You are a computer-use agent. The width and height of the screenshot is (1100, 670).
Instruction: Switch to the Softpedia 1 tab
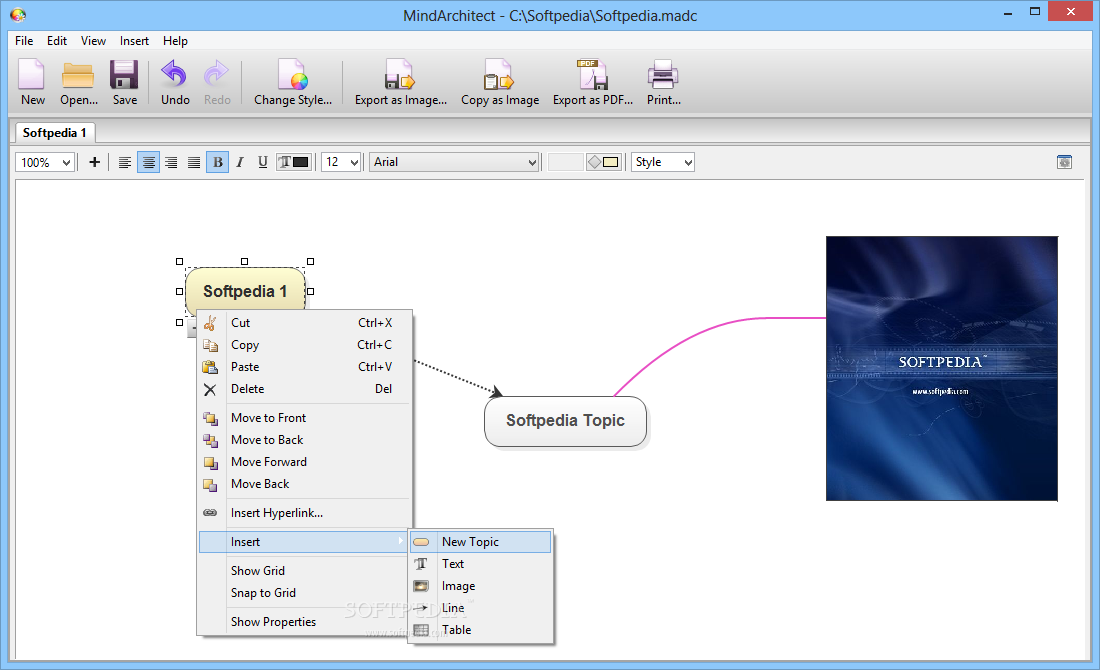pos(55,133)
